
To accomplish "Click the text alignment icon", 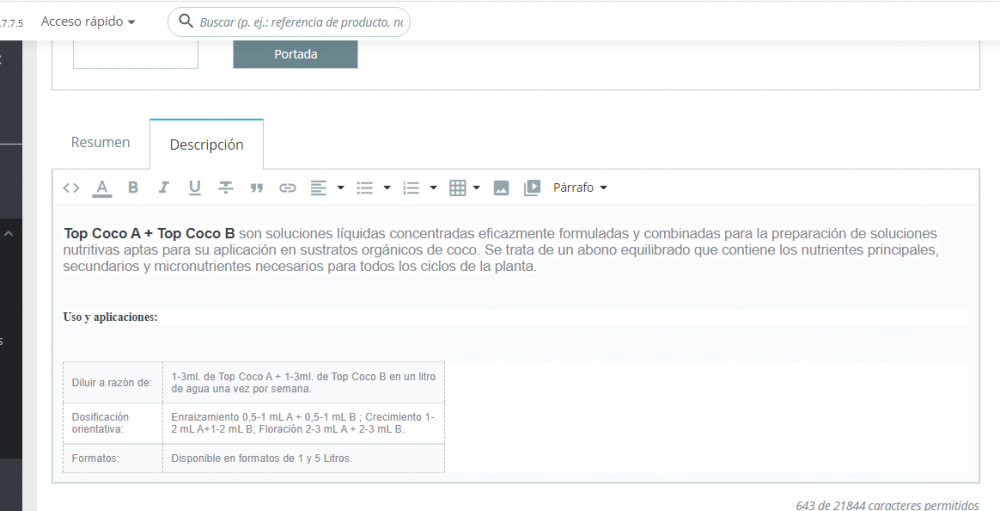I will pyautogui.click(x=318, y=188).
